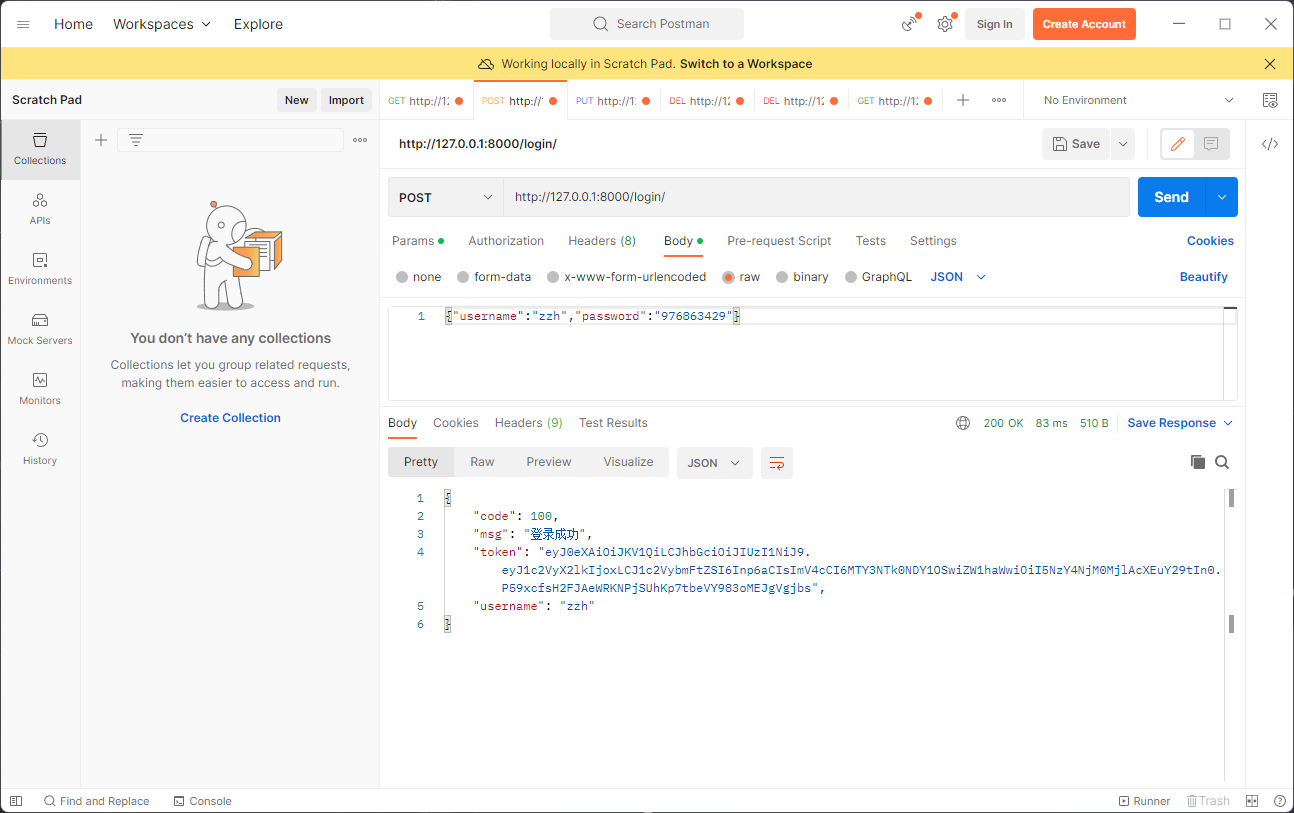Open the collections panel more-options ellipsis
This screenshot has width=1294, height=813.
click(x=360, y=140)
